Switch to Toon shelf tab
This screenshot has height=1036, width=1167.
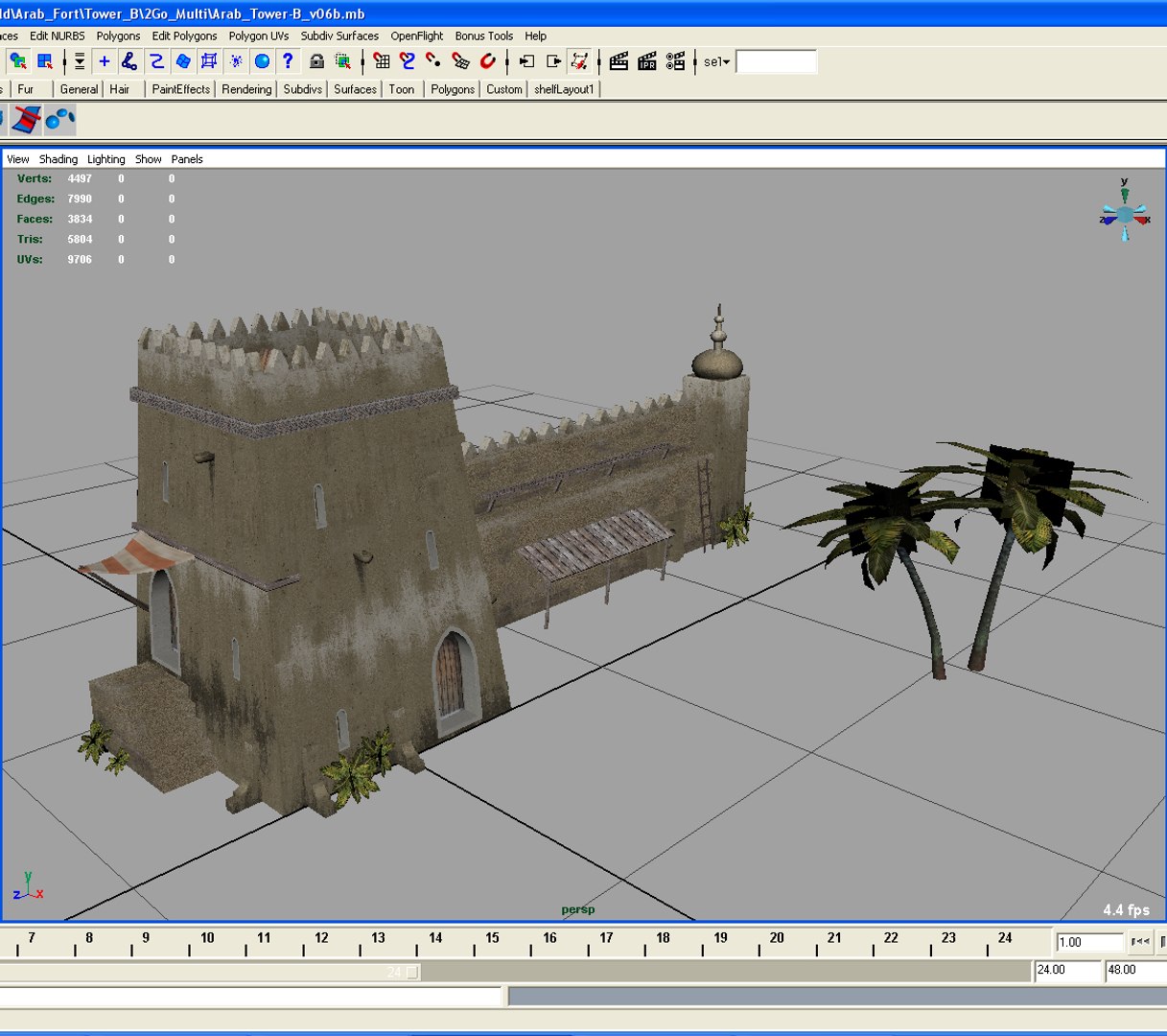pos(402,89)
